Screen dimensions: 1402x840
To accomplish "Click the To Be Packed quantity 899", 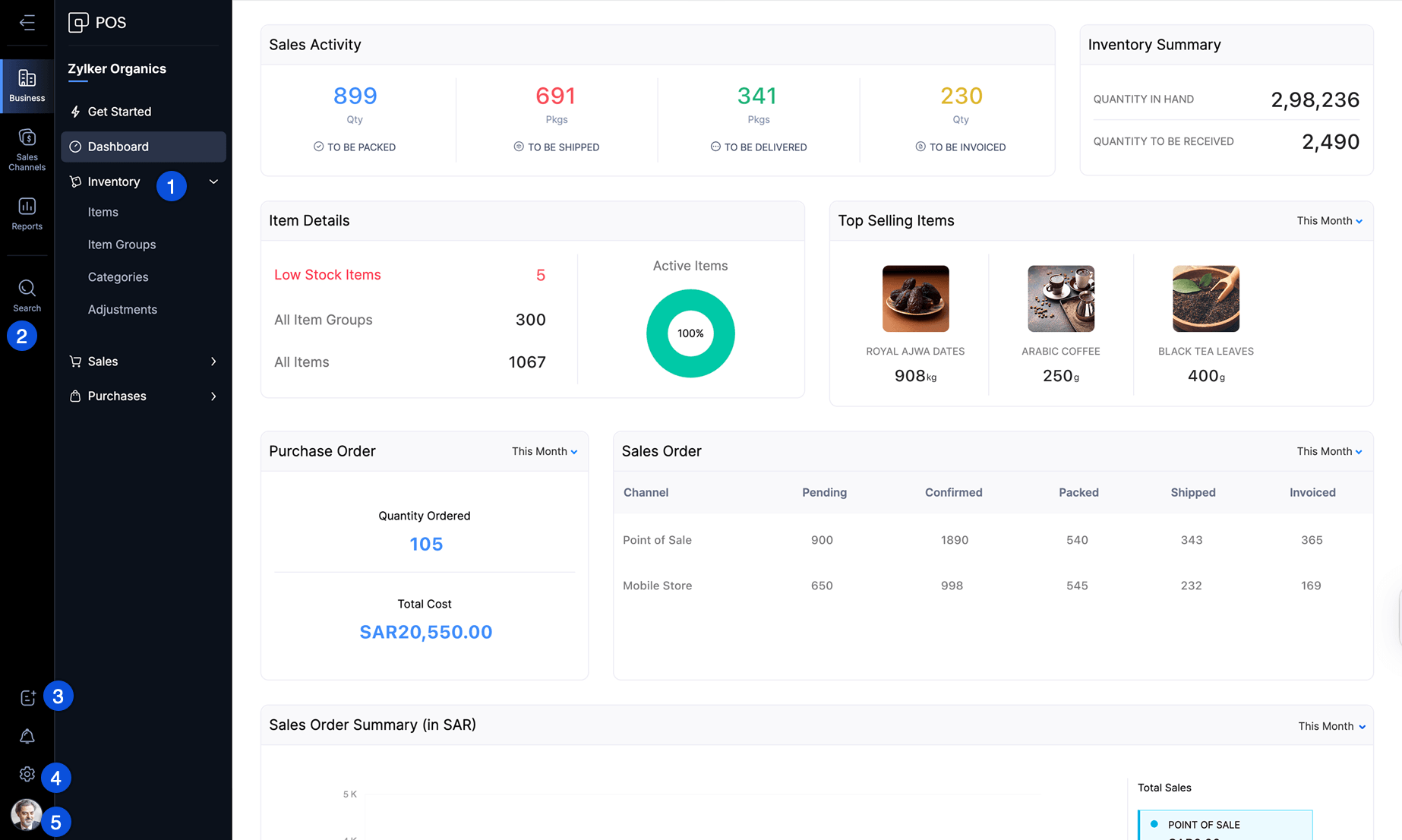I will click(355, 96).
